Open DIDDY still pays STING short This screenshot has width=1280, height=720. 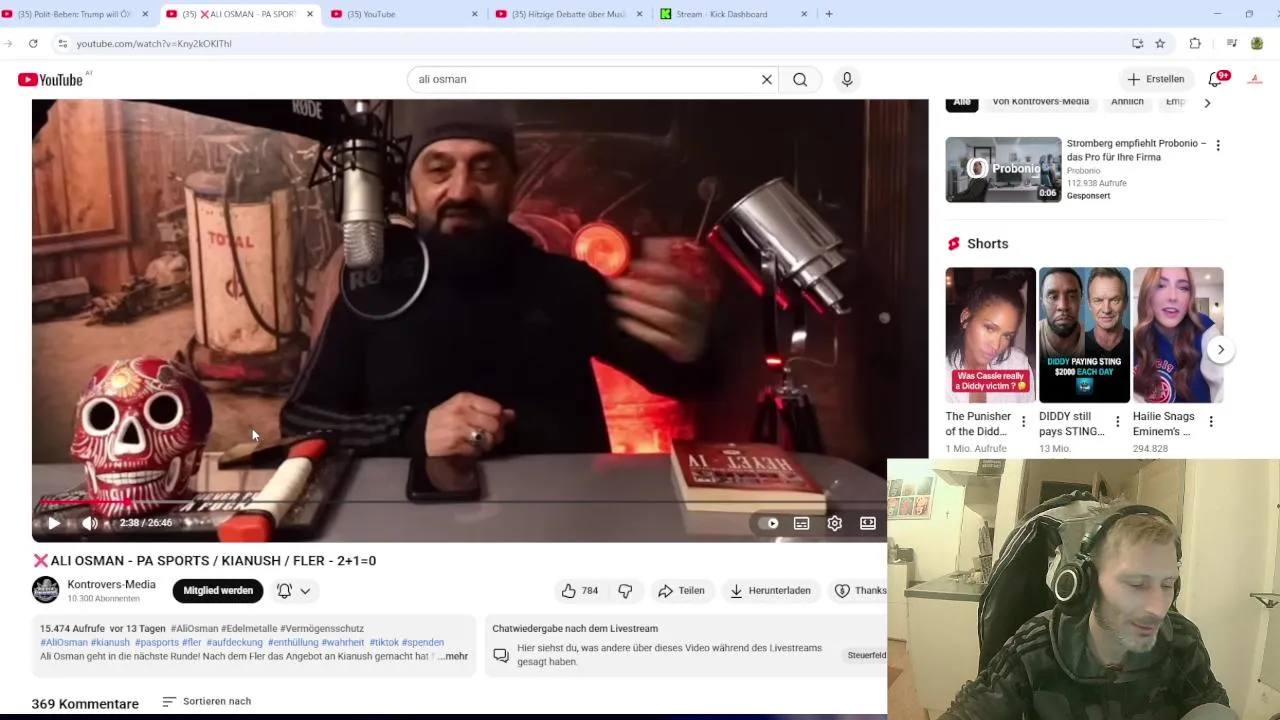[x=1084, y=334]
